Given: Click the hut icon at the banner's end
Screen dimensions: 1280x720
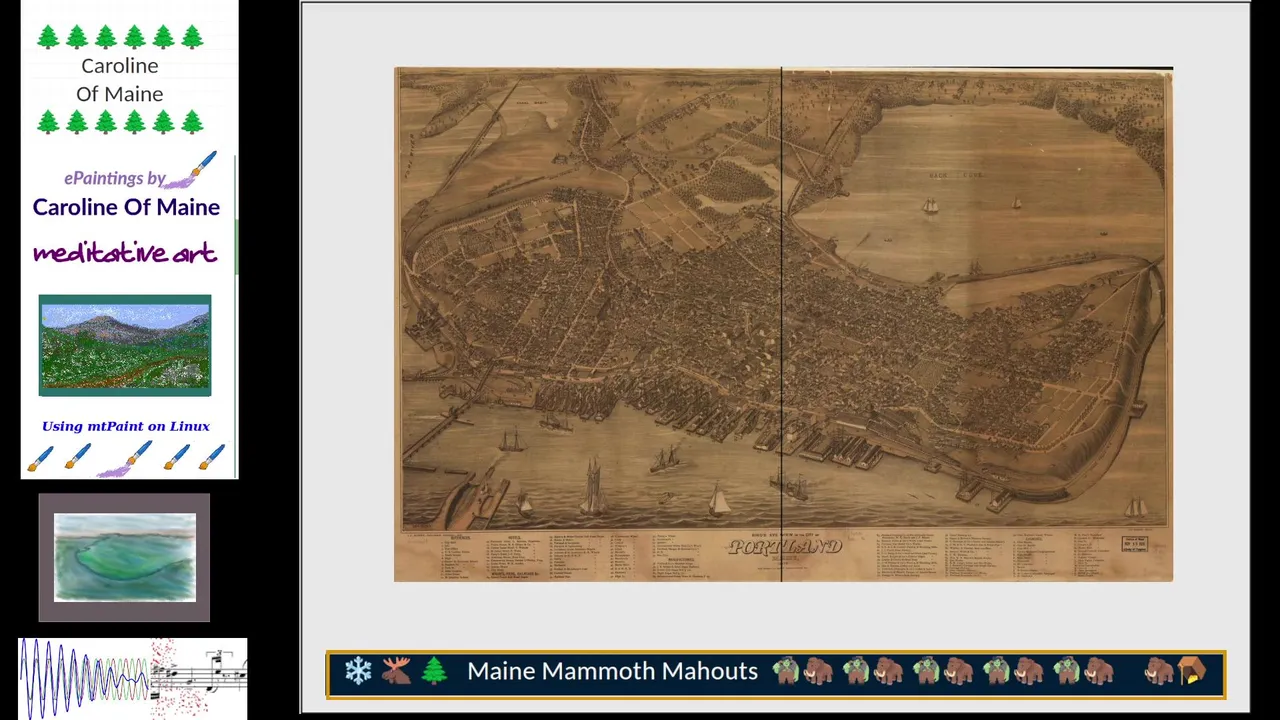Looking at the screenshot, I should [1192, 671].
